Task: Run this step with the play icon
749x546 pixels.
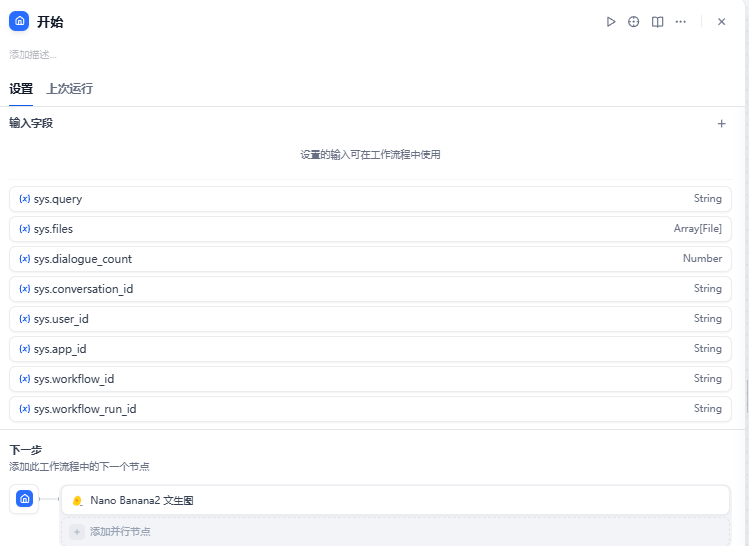Action: click(x=610, y=22)
